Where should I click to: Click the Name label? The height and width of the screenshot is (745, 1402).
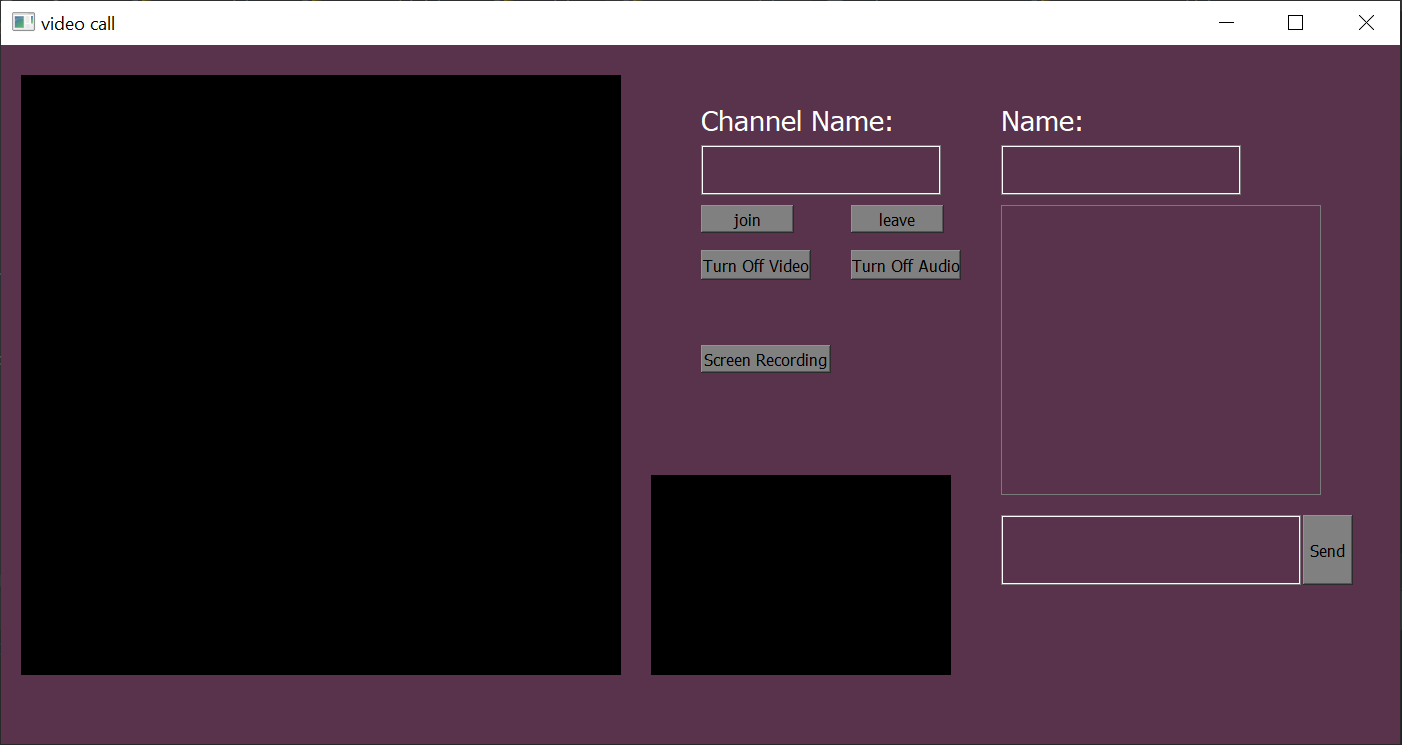(x=1041, y=121)
